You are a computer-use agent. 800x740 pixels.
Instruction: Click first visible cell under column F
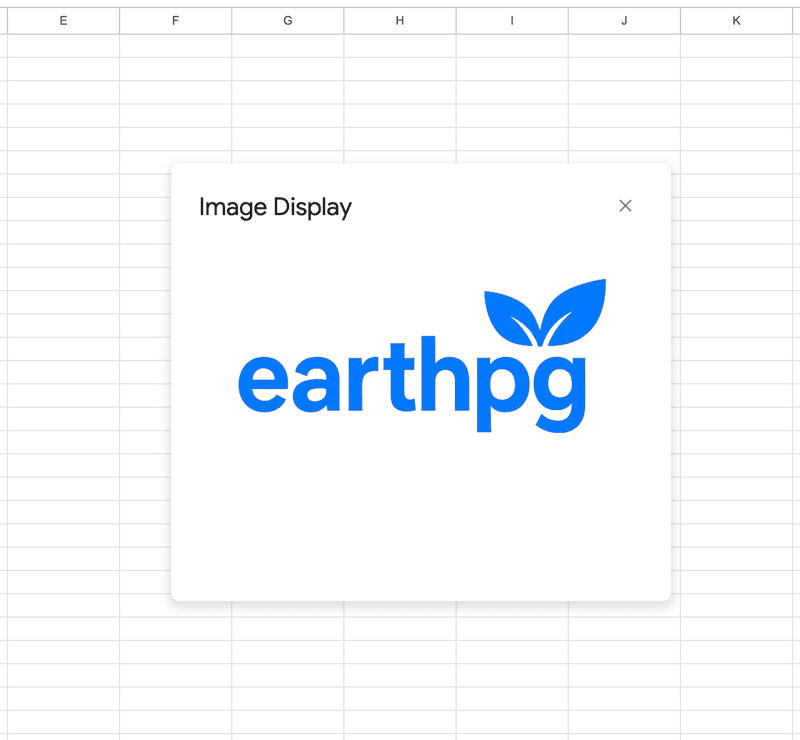point(176,46)
